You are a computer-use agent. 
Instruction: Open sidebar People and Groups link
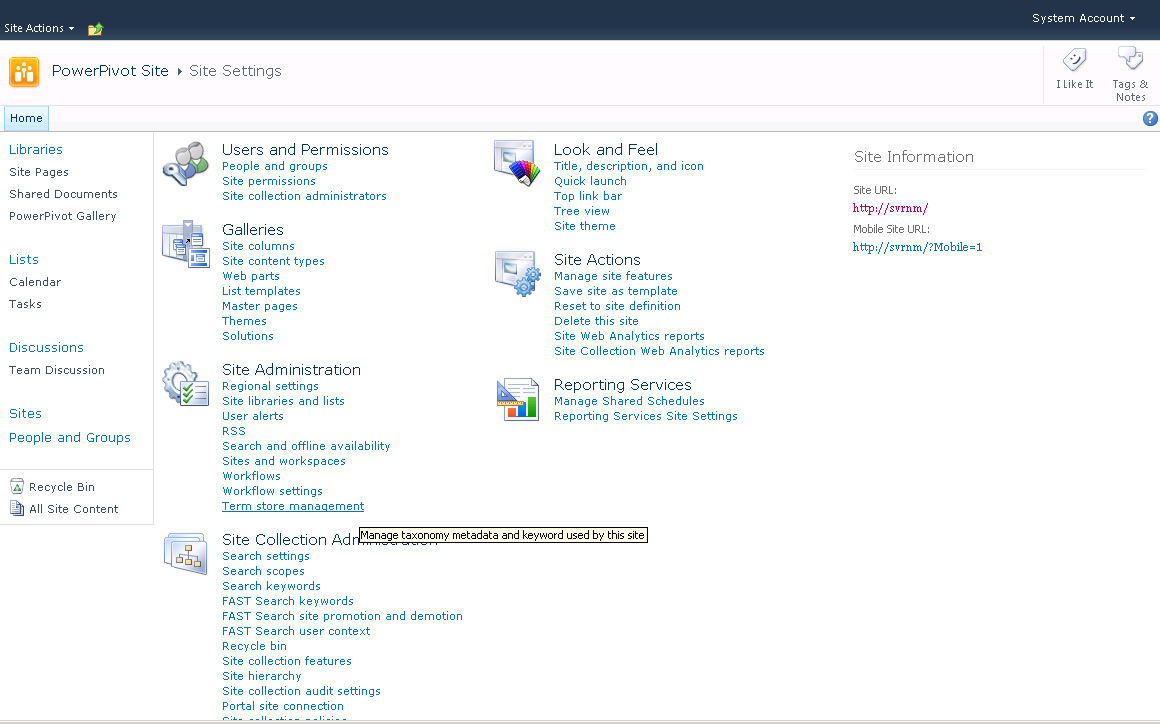coord(70,438)
